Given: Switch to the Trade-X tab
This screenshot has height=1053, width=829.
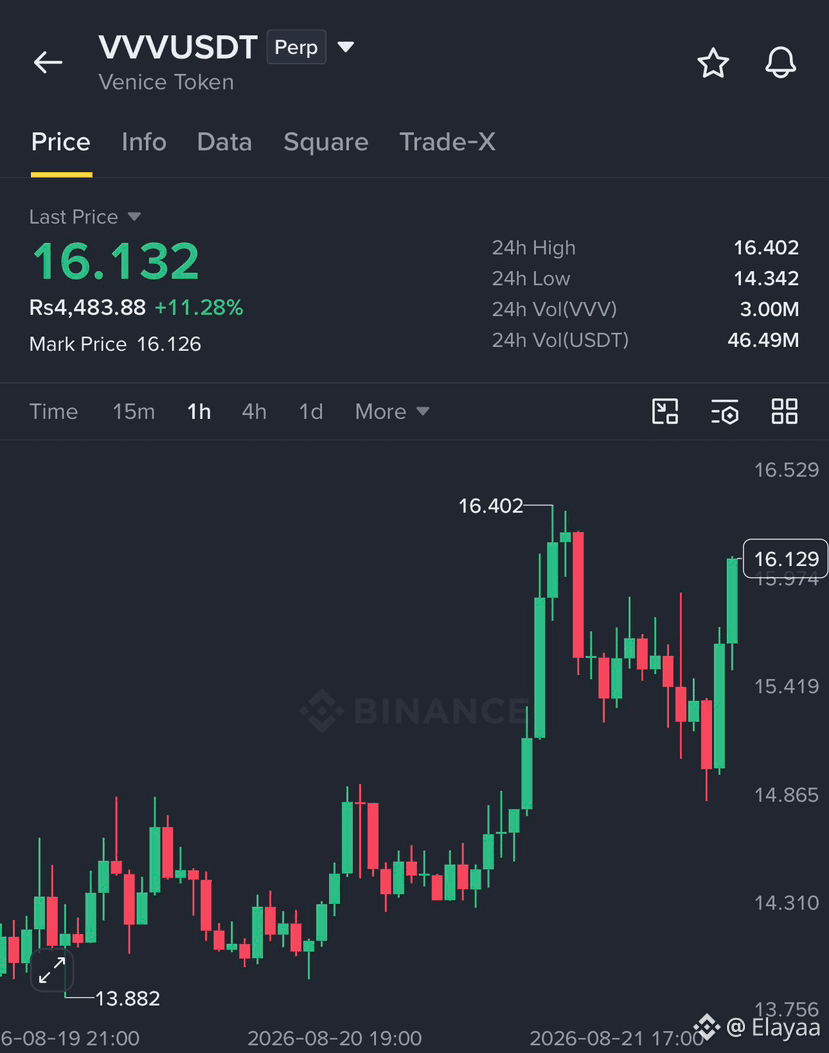Looking at the screenshot, I should pos(447,142).
